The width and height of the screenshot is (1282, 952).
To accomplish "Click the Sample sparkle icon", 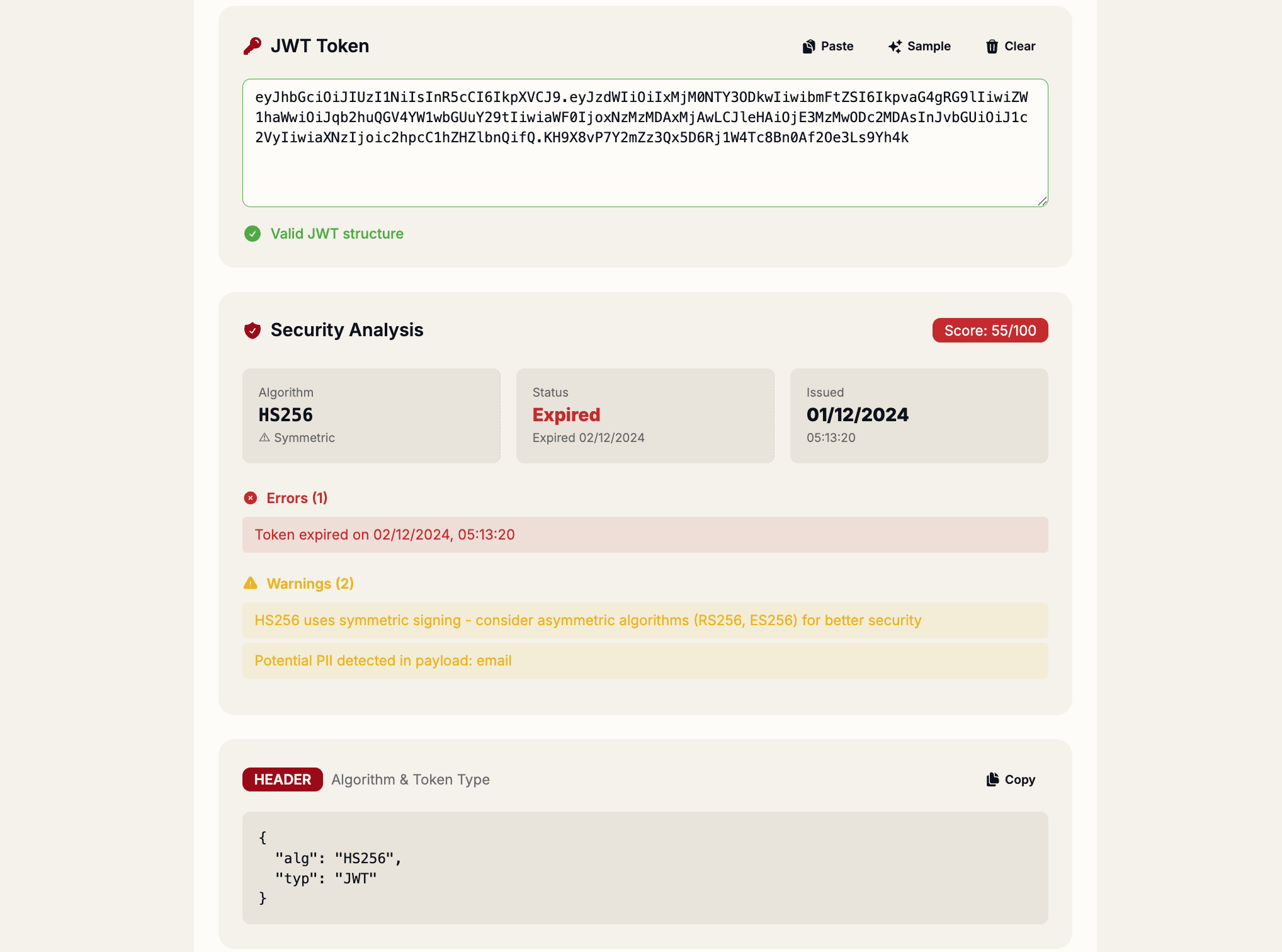I will (895, 46).
